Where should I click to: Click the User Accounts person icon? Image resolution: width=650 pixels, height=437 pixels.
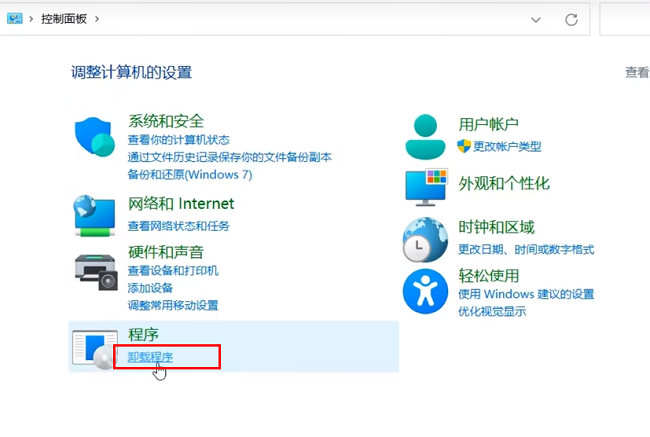click(425, 137)
